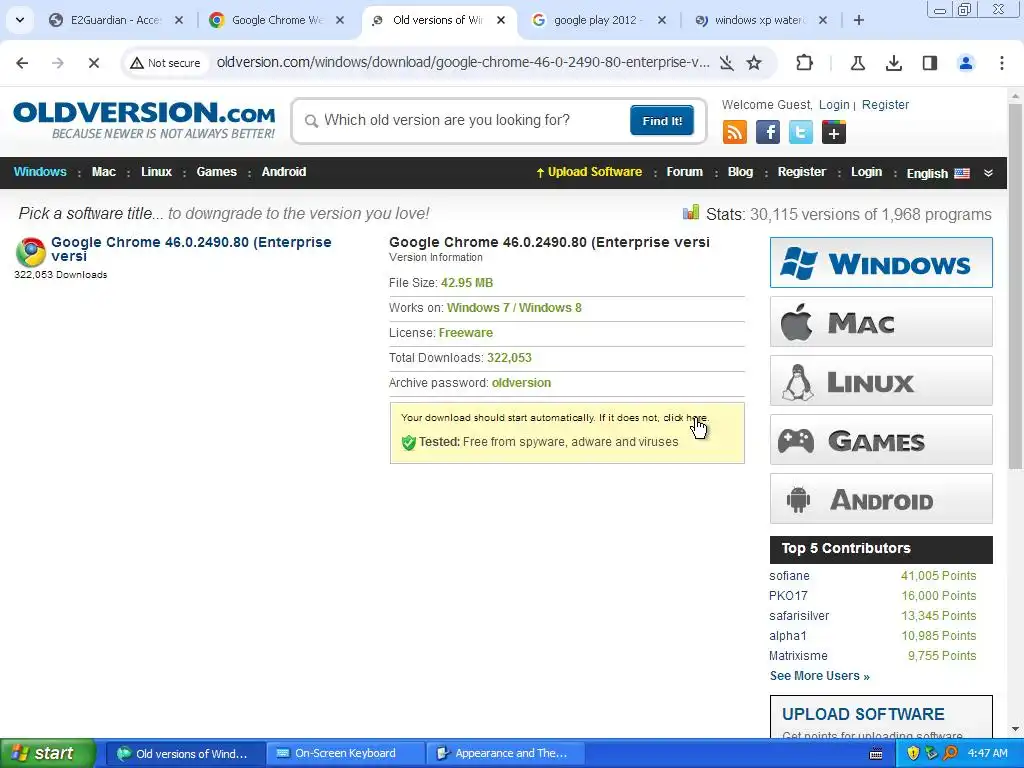The width and height of the screenshot is (1024, 768).
Task: Open the Chrome profile avatar
Action: click(965, 63)
